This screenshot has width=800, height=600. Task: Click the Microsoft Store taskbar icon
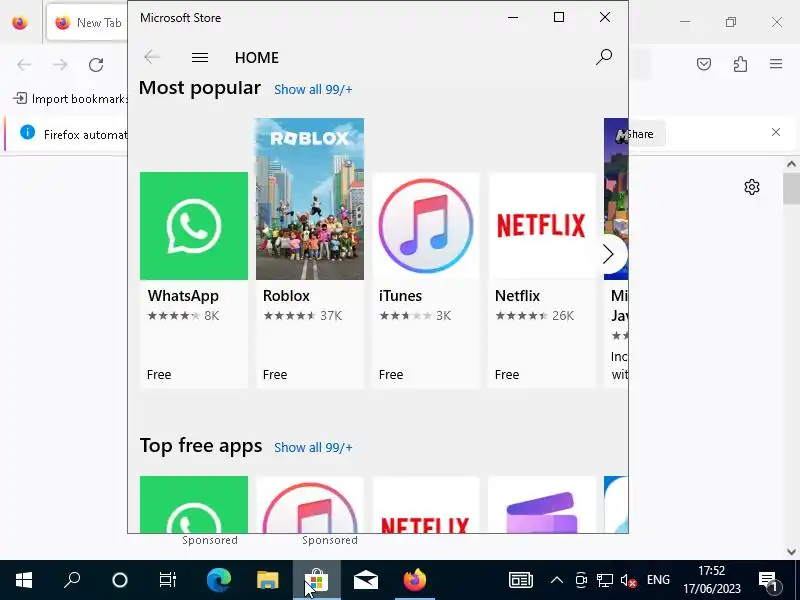click(316, 580)
